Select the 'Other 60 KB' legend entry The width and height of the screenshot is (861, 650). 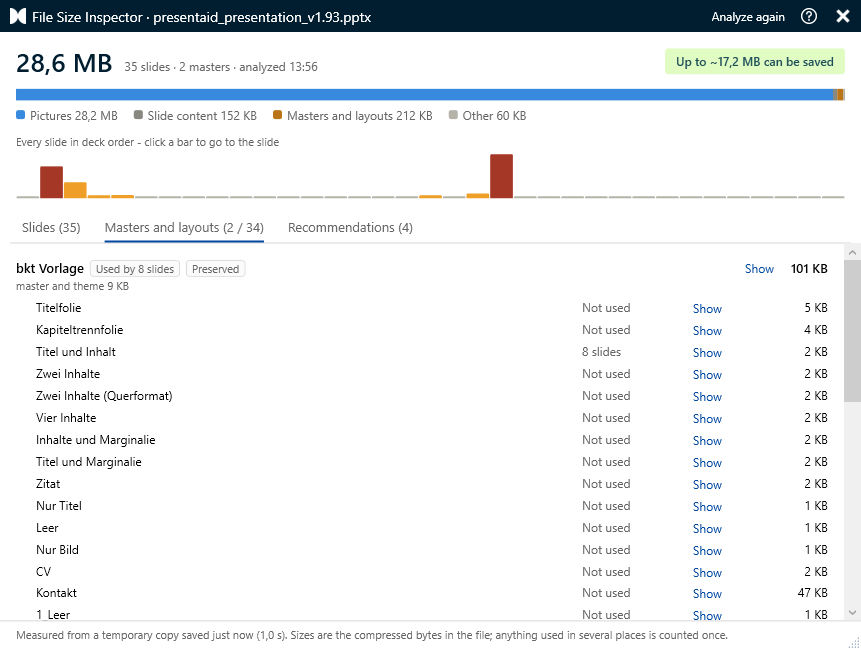[488, 115]
